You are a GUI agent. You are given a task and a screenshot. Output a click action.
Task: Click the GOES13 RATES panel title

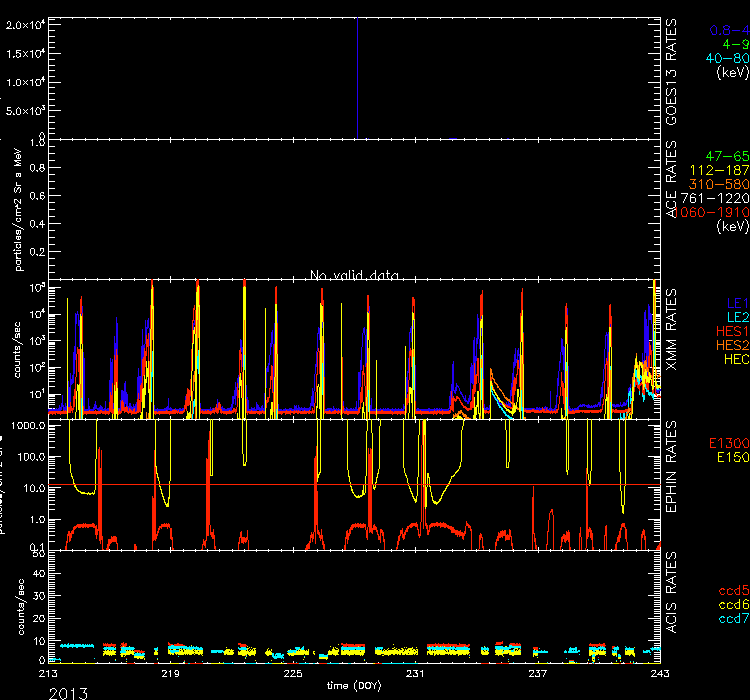pyautogui.click(x=673, y=70)
